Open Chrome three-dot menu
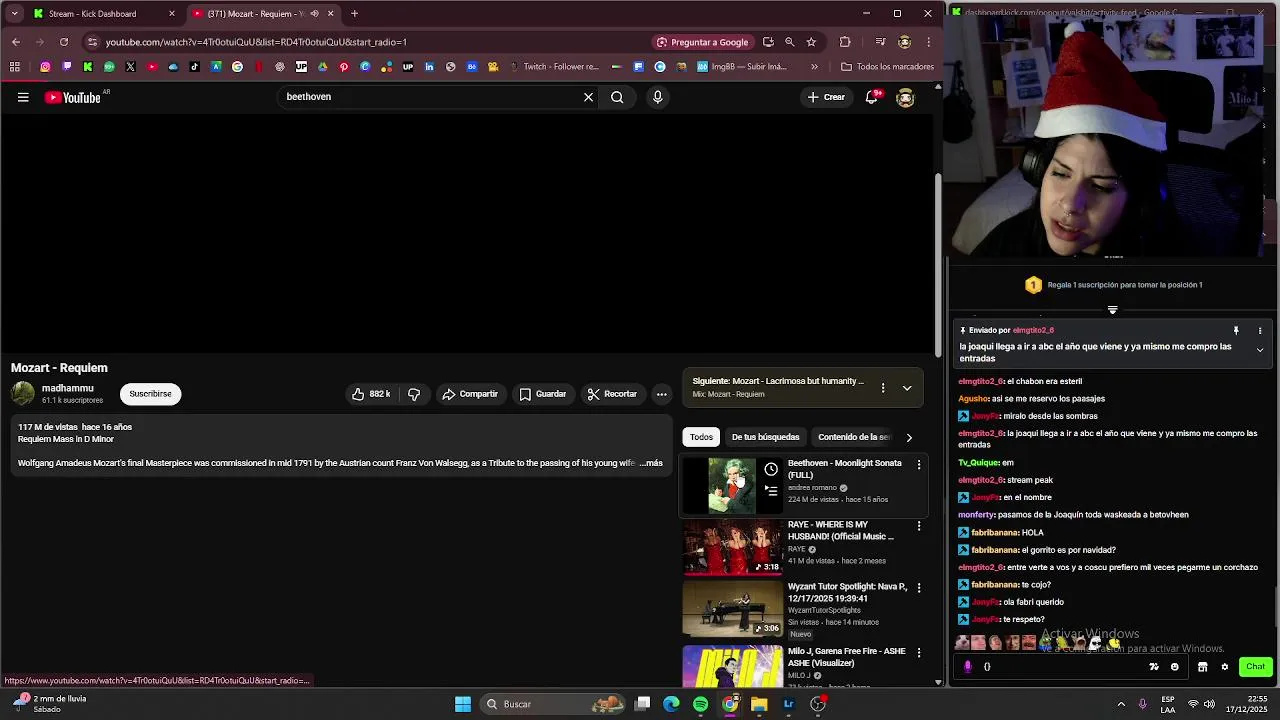This screenshot has height=720, width=1280. pyautogui.click(x=929, y=42)
